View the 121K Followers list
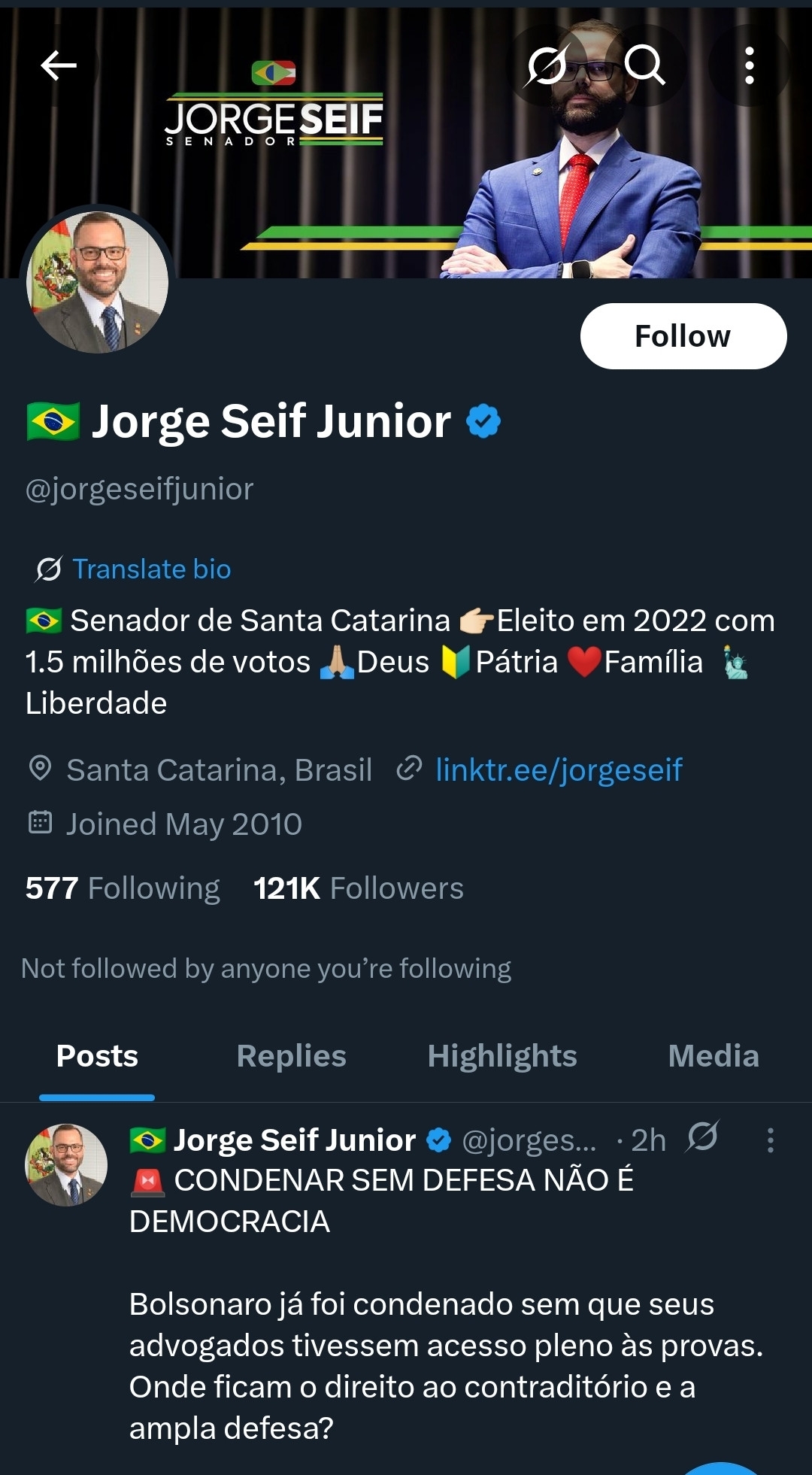Image resolution: width=812 pixels, height=1475 pixels. [358, 888]
